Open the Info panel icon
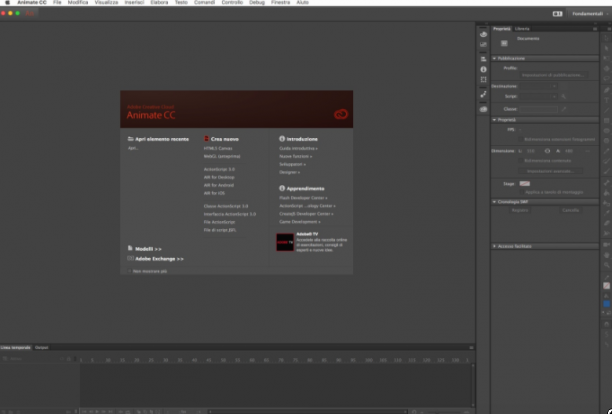Viewport: 612px width, 414px height. pos(483,69)
